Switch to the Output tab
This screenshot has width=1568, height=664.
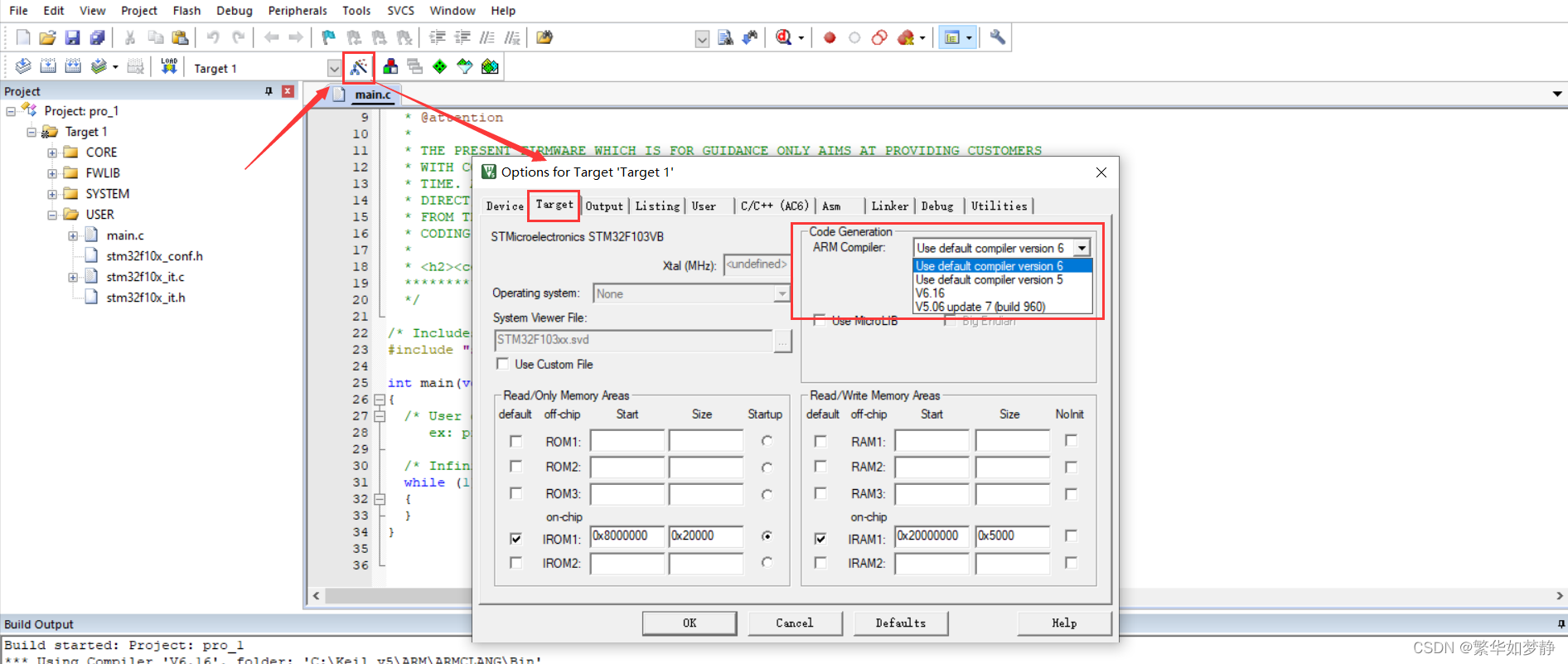[x=604, y=206]
